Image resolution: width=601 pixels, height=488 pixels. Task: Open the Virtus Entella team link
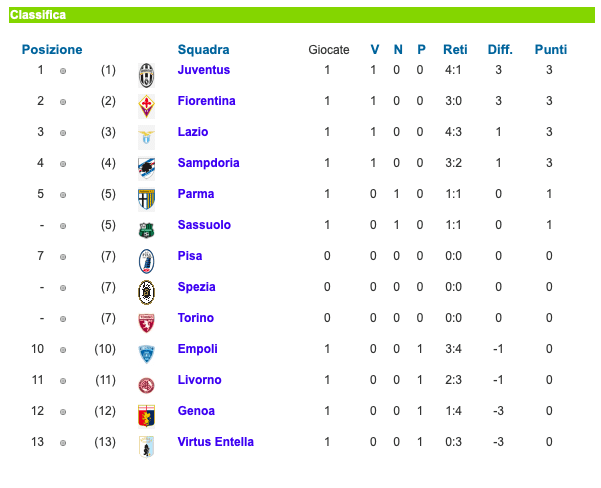[216, 442]
